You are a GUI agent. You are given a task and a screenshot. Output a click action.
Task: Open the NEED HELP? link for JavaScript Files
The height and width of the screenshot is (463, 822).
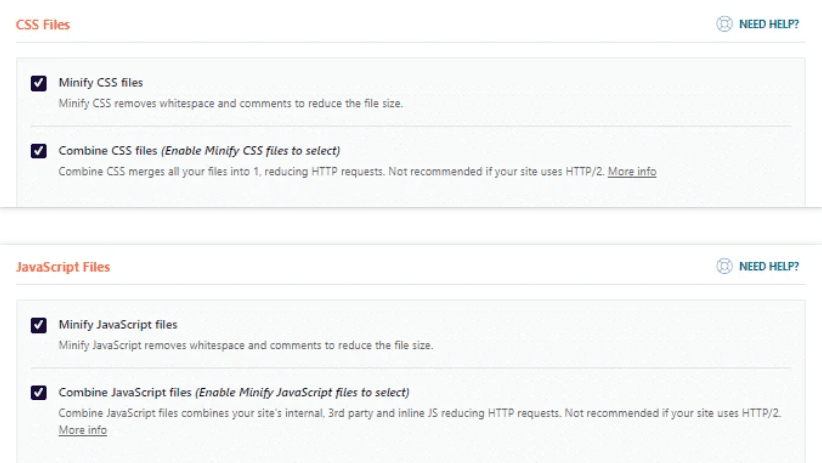pos(768,267)
